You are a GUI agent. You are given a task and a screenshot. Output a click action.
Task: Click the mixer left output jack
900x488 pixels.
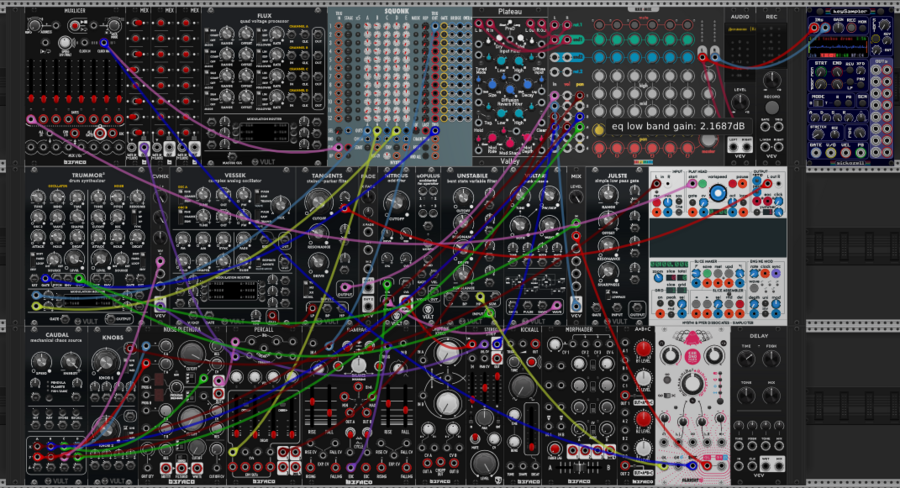703,57
